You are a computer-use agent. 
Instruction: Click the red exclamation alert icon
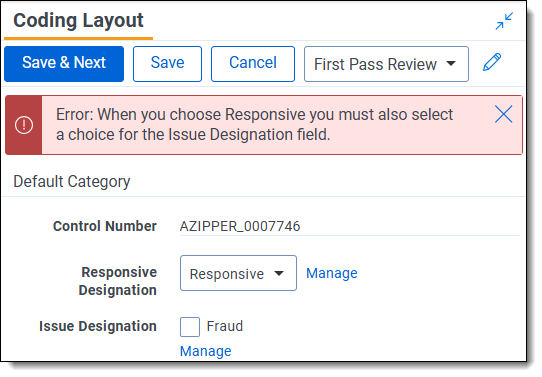24,125
